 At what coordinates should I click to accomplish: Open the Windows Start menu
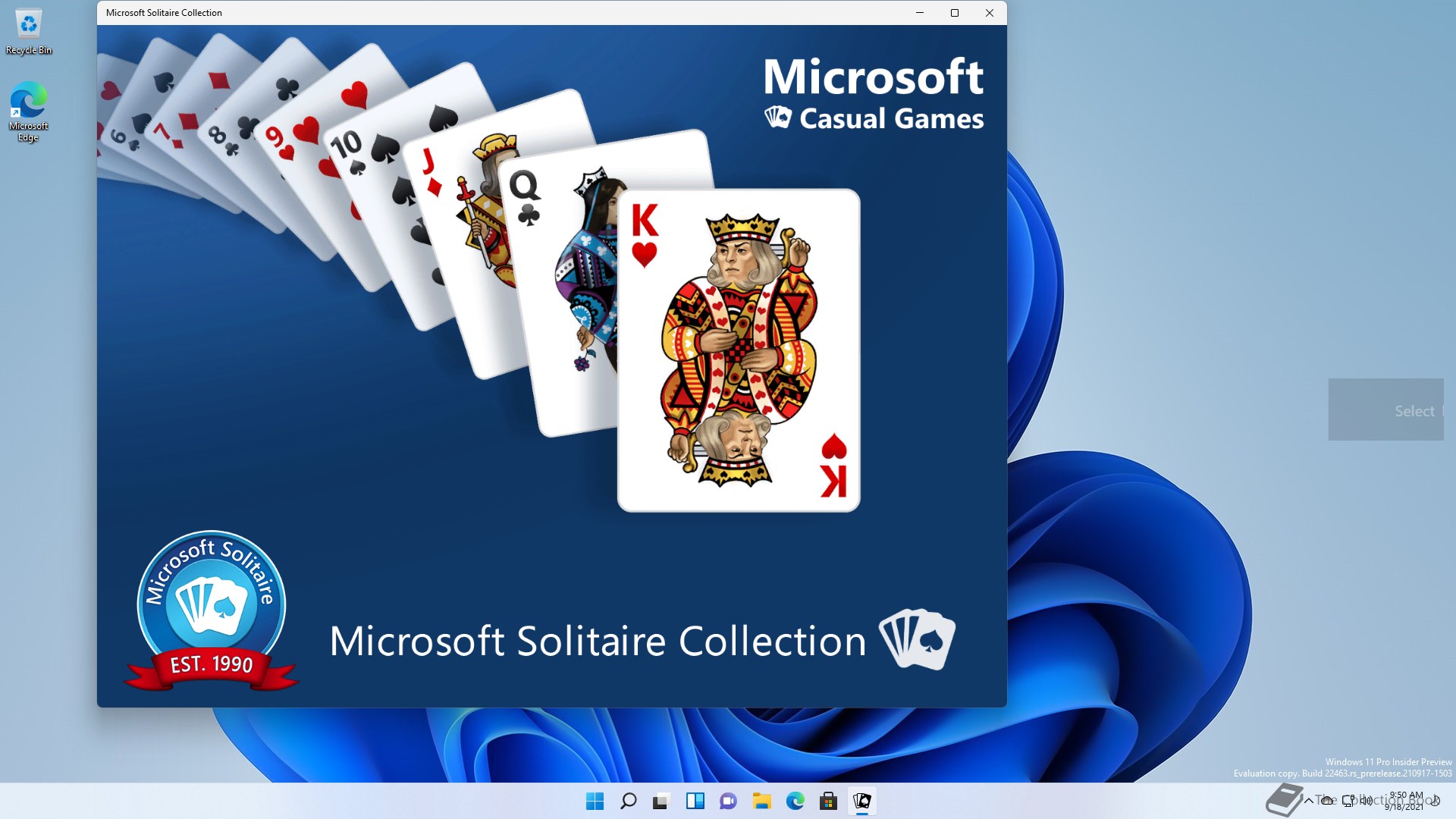(x=595, y=801)
